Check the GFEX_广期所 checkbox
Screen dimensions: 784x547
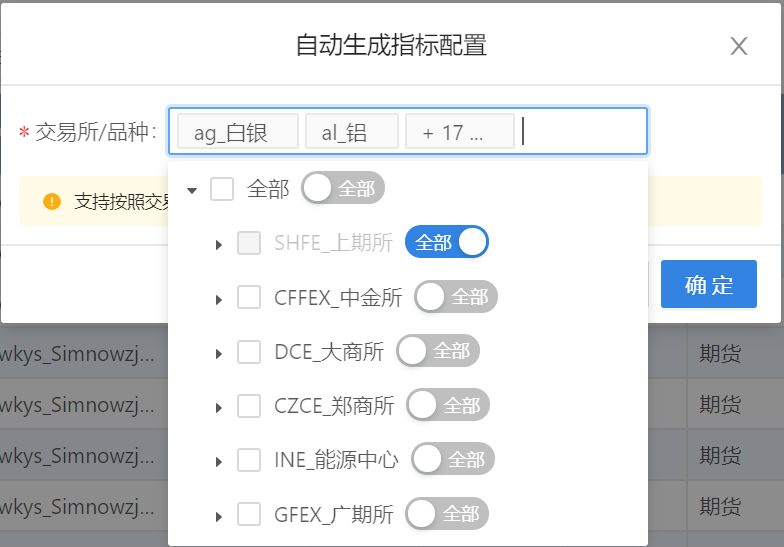248,514
